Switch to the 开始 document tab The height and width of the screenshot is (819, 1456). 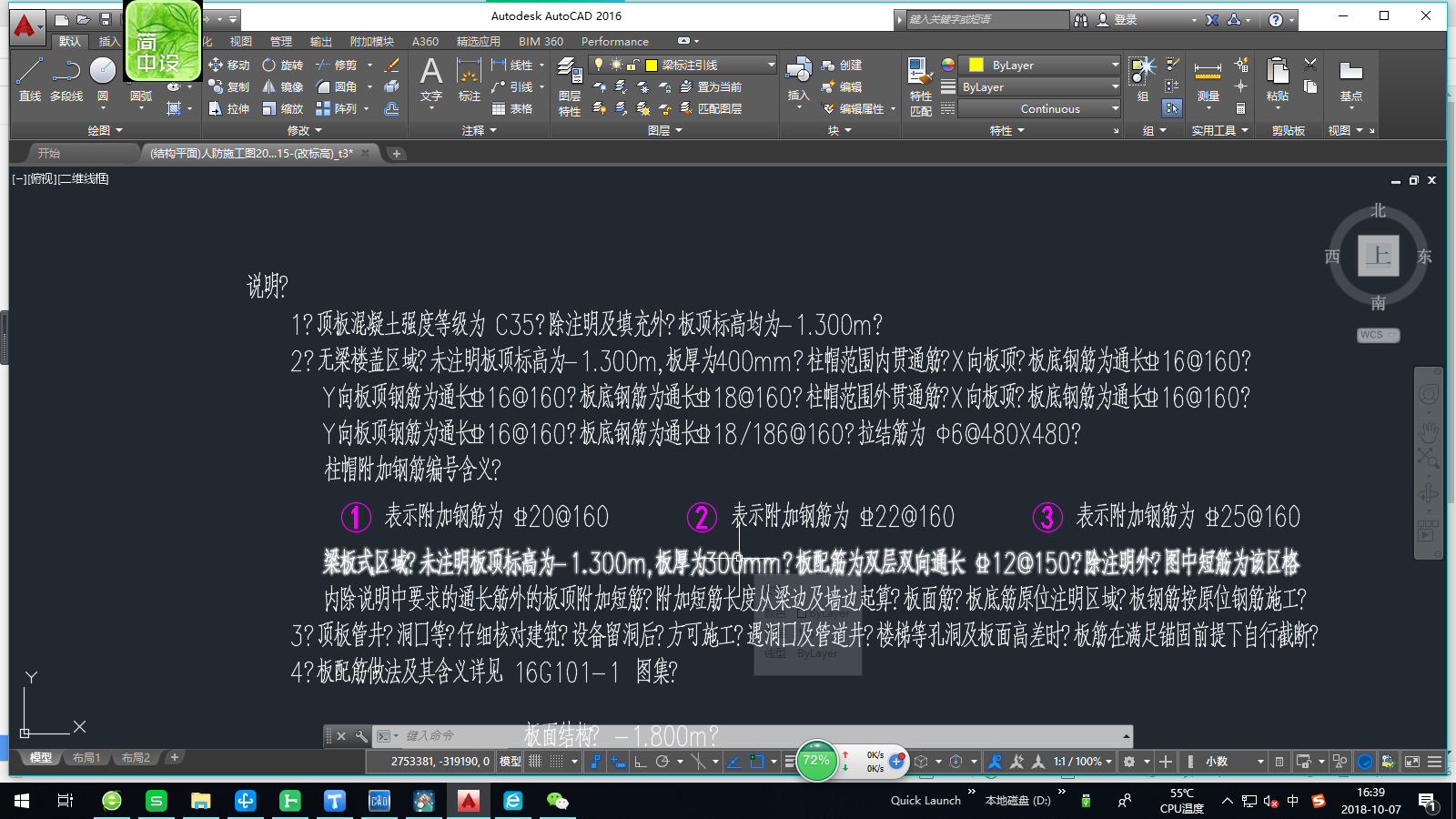[x=49, y=154]
